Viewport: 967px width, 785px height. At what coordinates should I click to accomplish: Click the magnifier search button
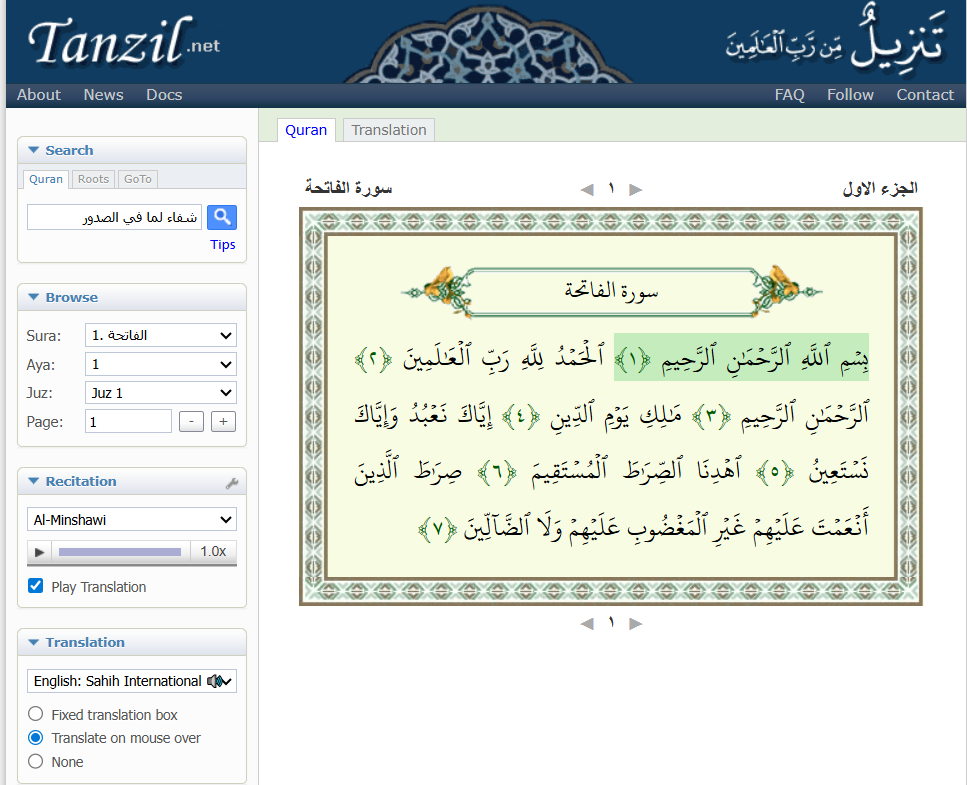[222, 217]
